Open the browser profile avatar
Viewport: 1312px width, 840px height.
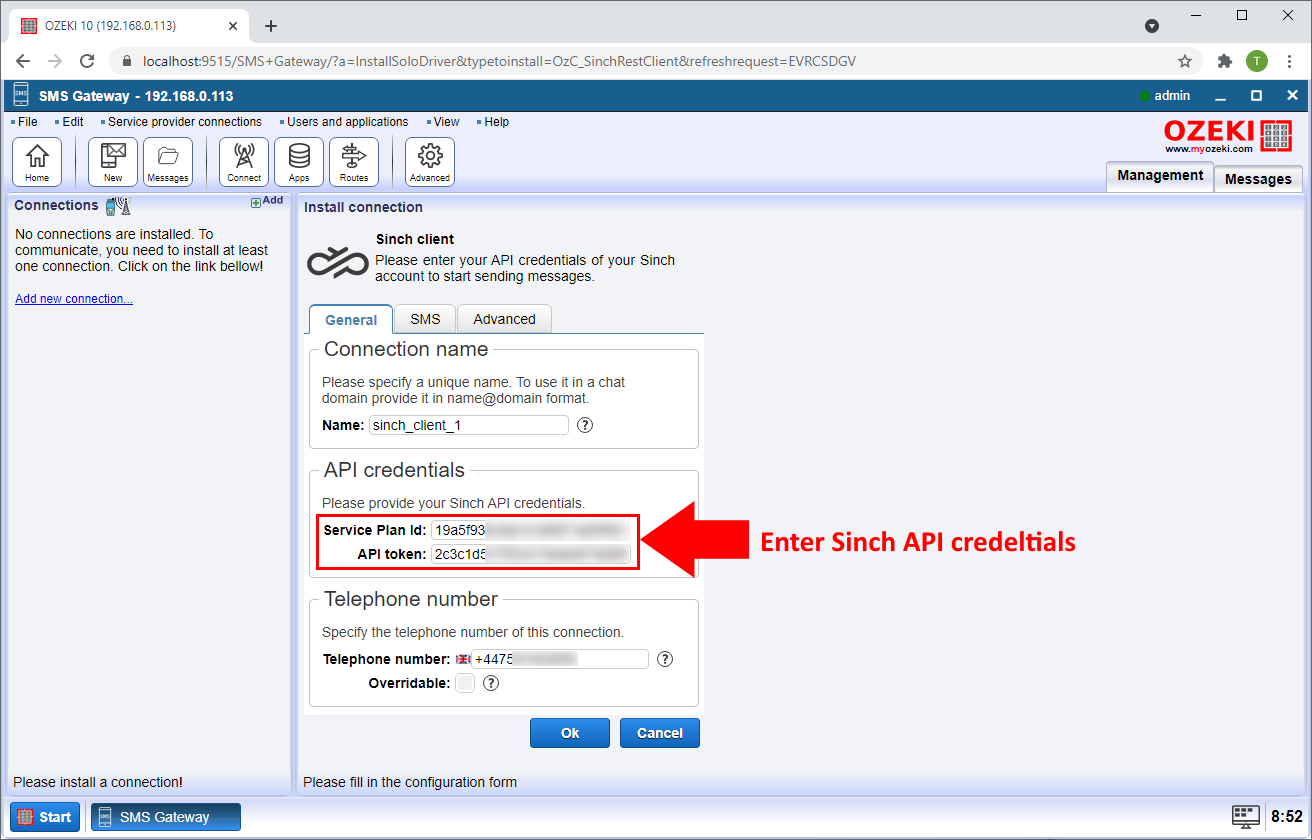pyautogui.click(x=1257, y=61)
